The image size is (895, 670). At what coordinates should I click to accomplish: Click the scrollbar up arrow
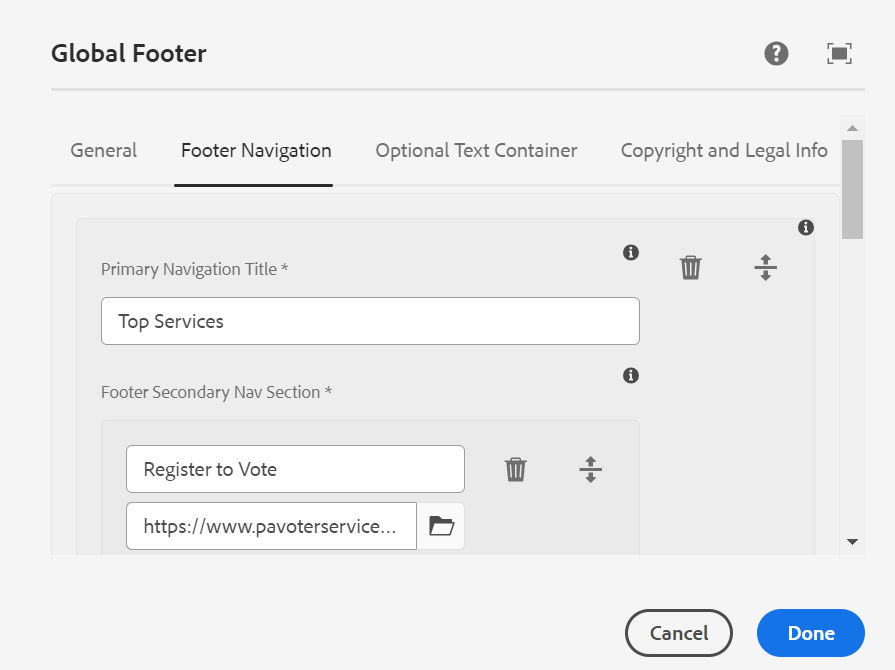tap(852, 128)
